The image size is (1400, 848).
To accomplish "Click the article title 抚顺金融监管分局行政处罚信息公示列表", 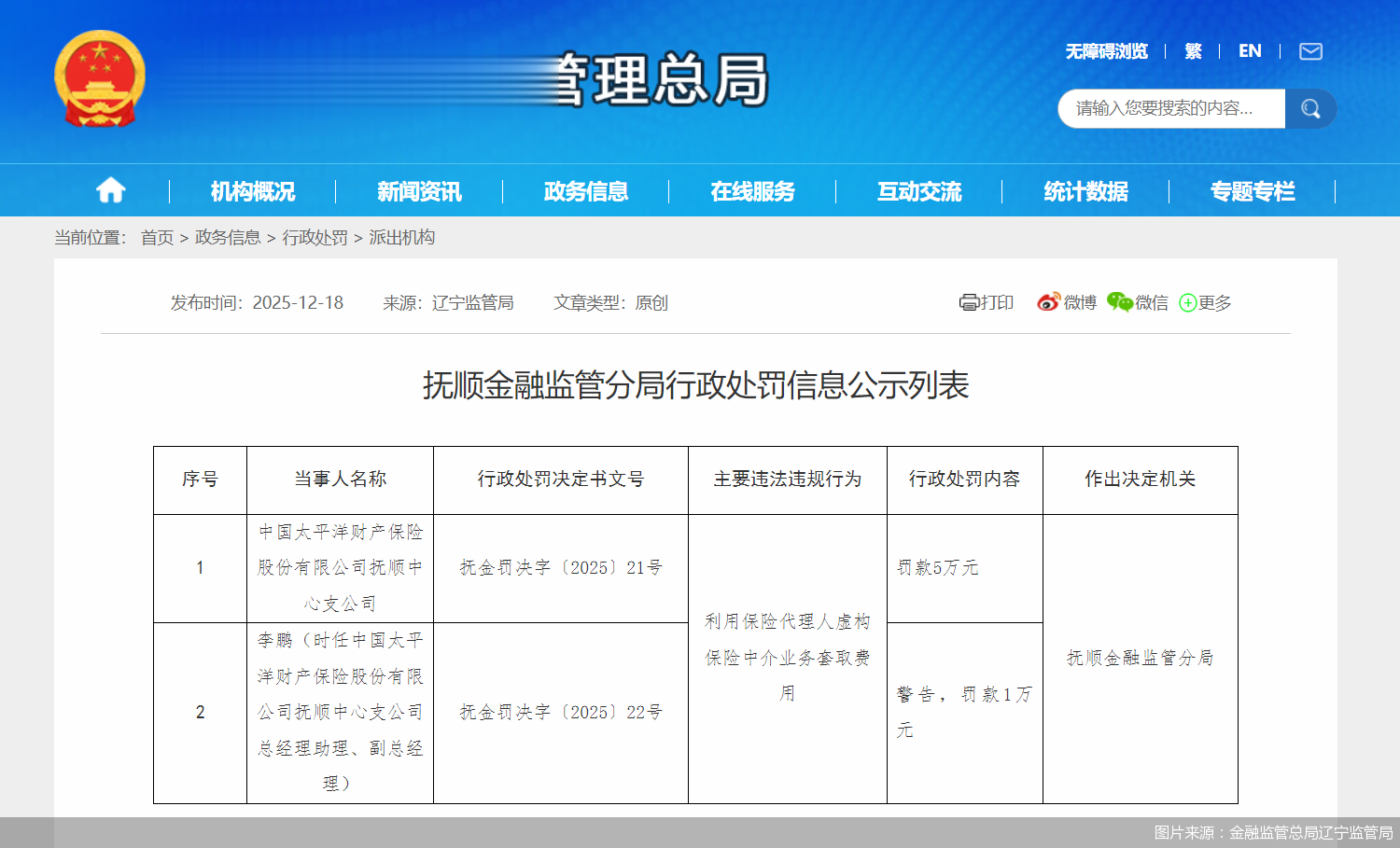I will coord(696,384).
